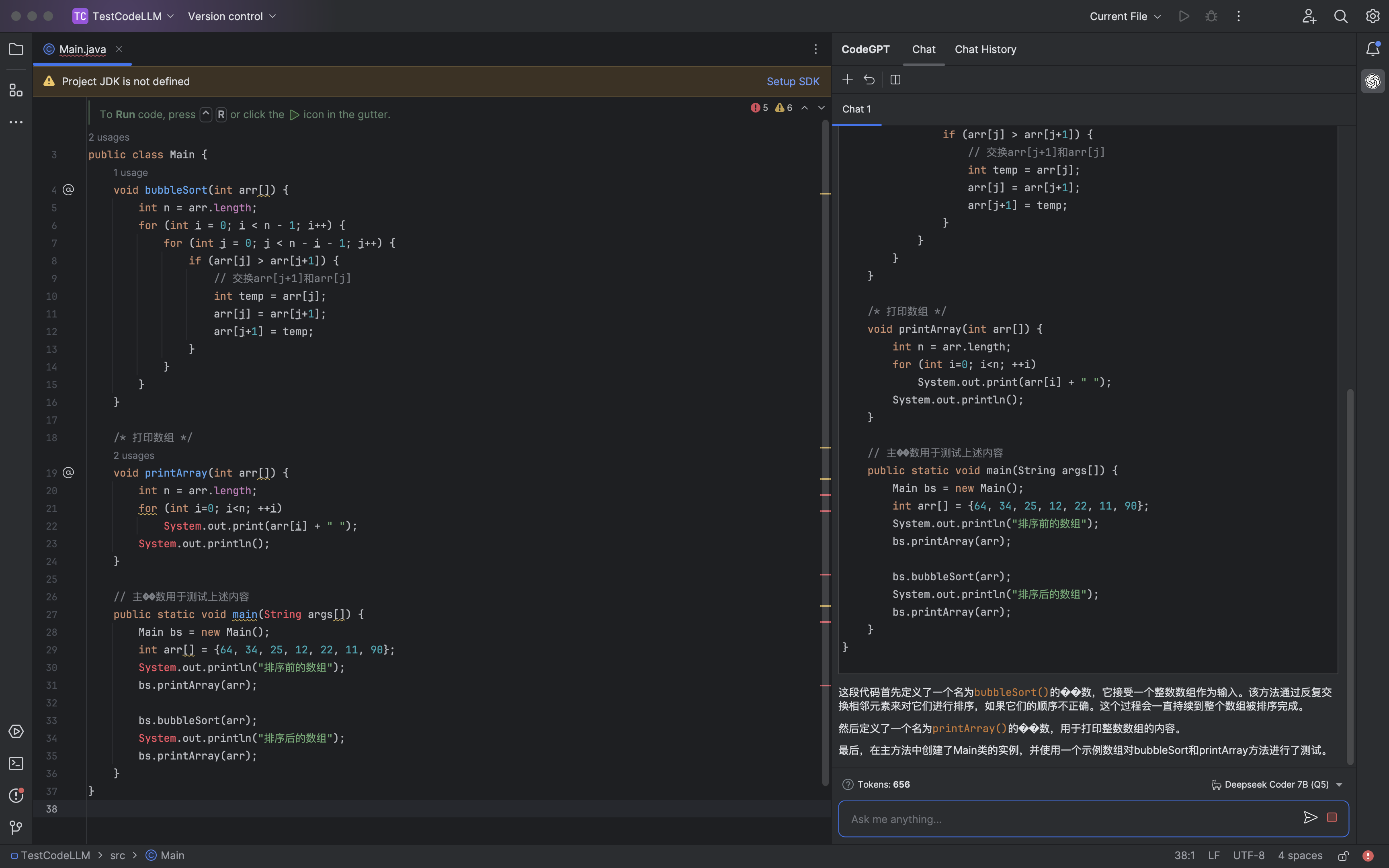Toggle the split chat view icon

tap(895, 80)
